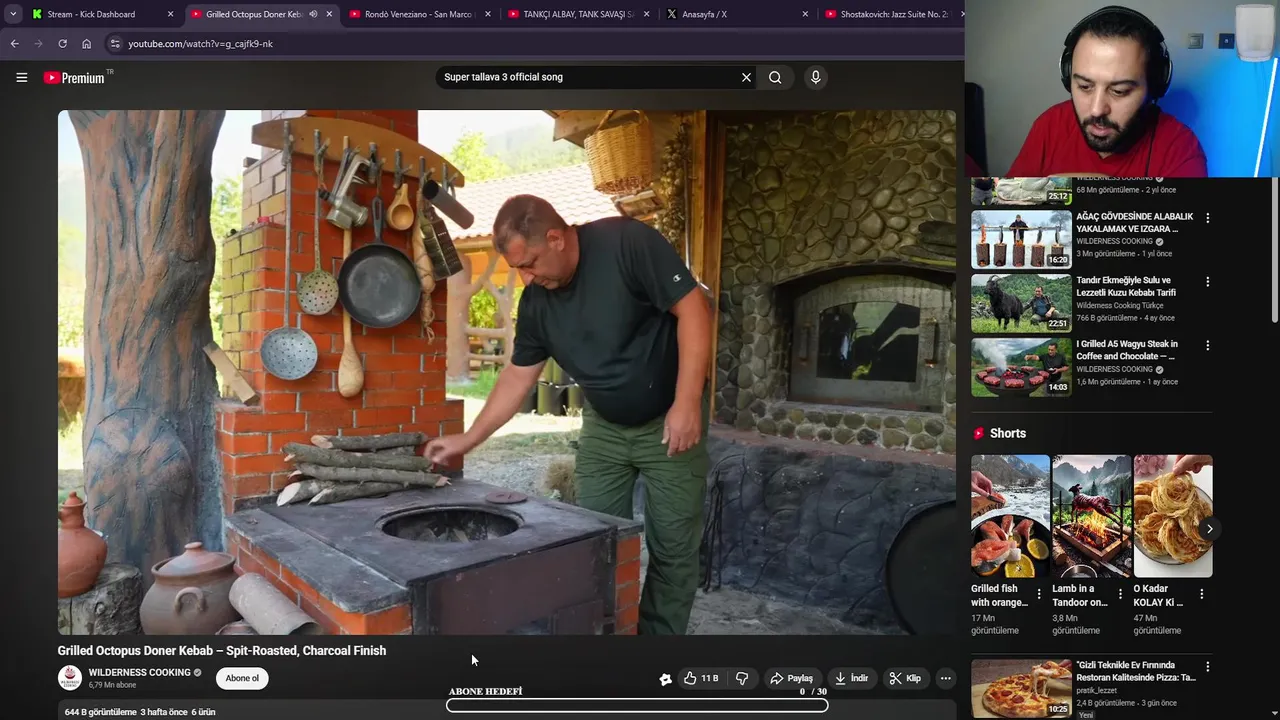Click the sparkle icon left of the like button

665,679
